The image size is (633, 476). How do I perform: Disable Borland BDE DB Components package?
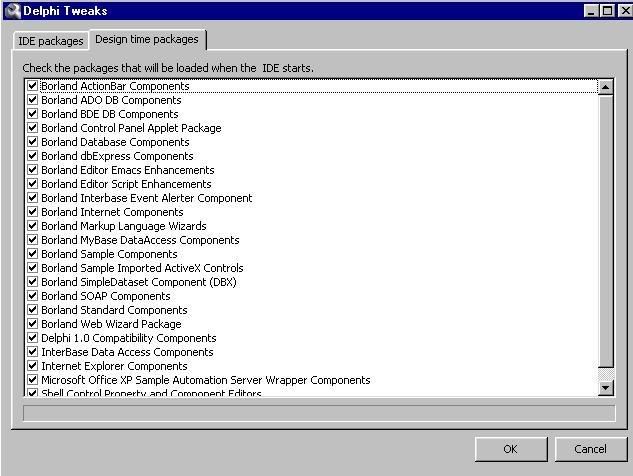pyautogui.click(x=33, y=114)
